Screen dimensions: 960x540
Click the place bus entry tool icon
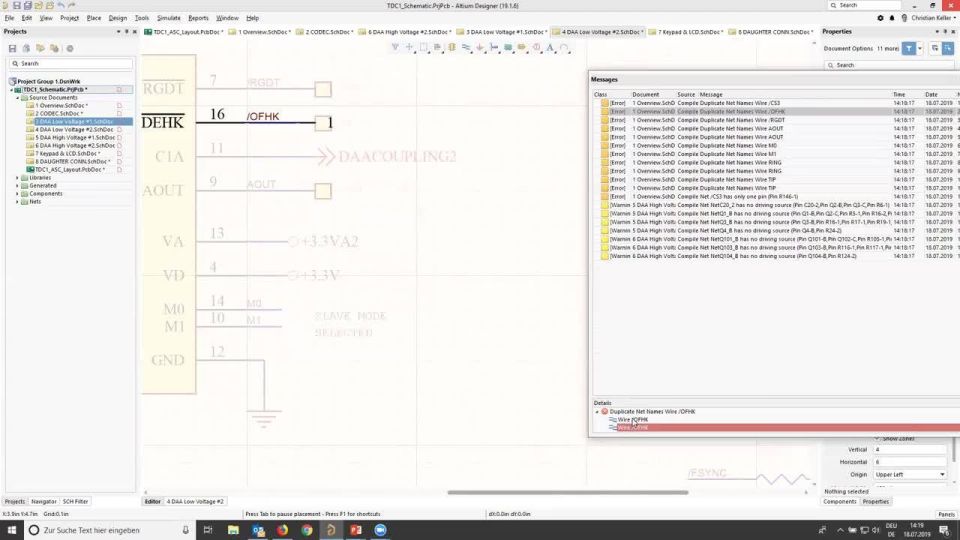(x=493, y=47)
